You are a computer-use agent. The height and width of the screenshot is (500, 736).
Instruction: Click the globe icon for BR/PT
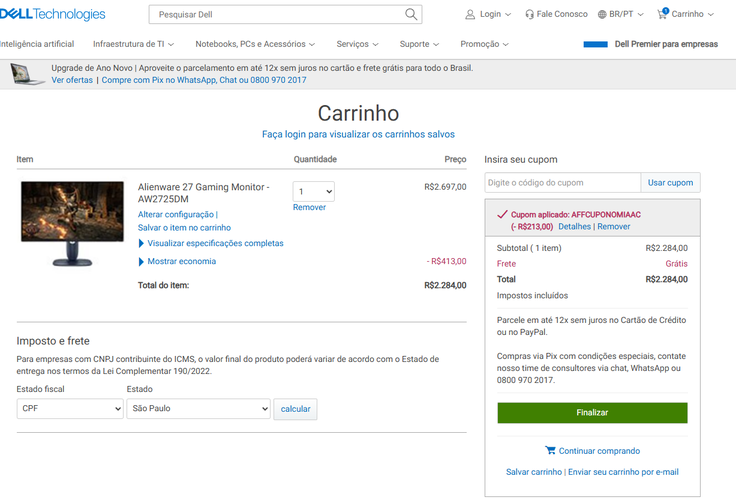click(x=602, y=15)
